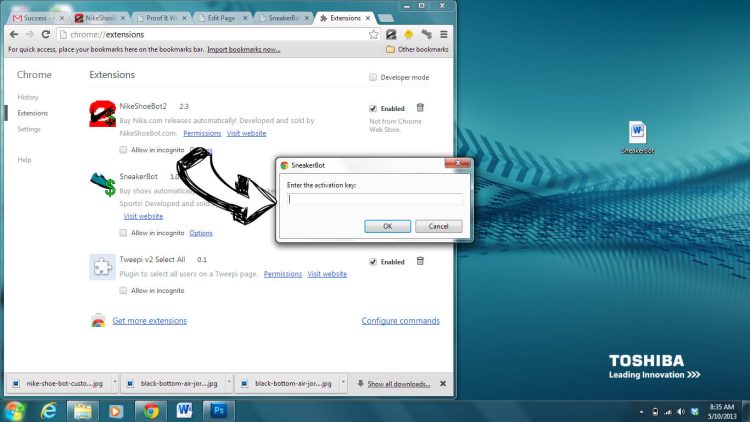The image size is (750, 422).
Task: Launch Internet Explorer from the taskbar
Action: point(48,410)
